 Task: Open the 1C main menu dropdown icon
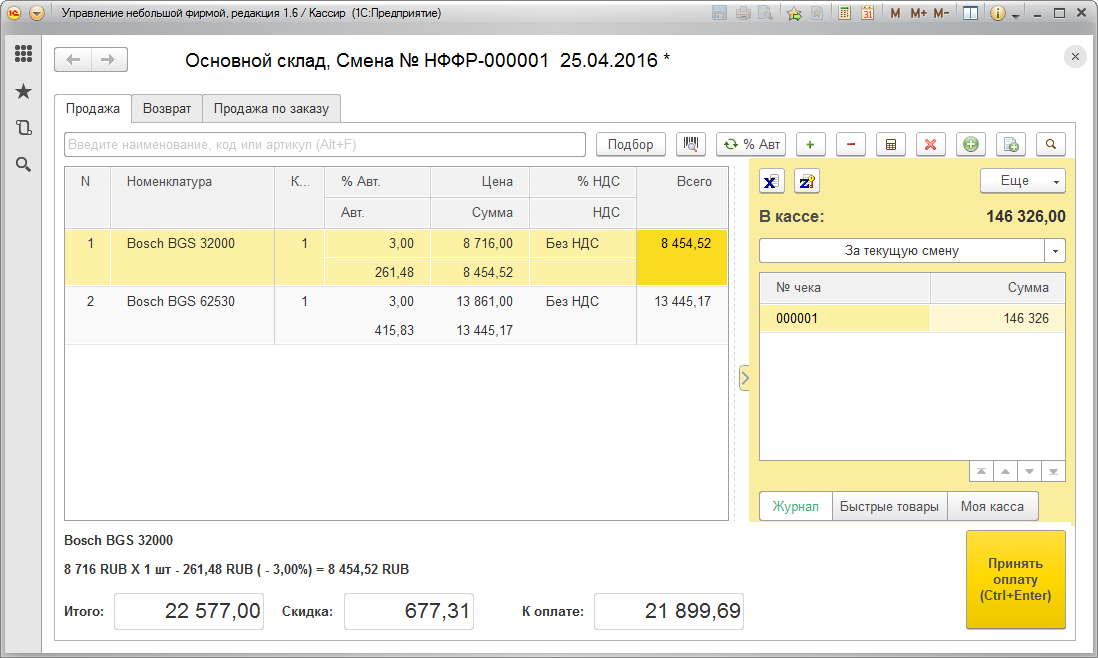pyautogui.click(x=37, y=13)
